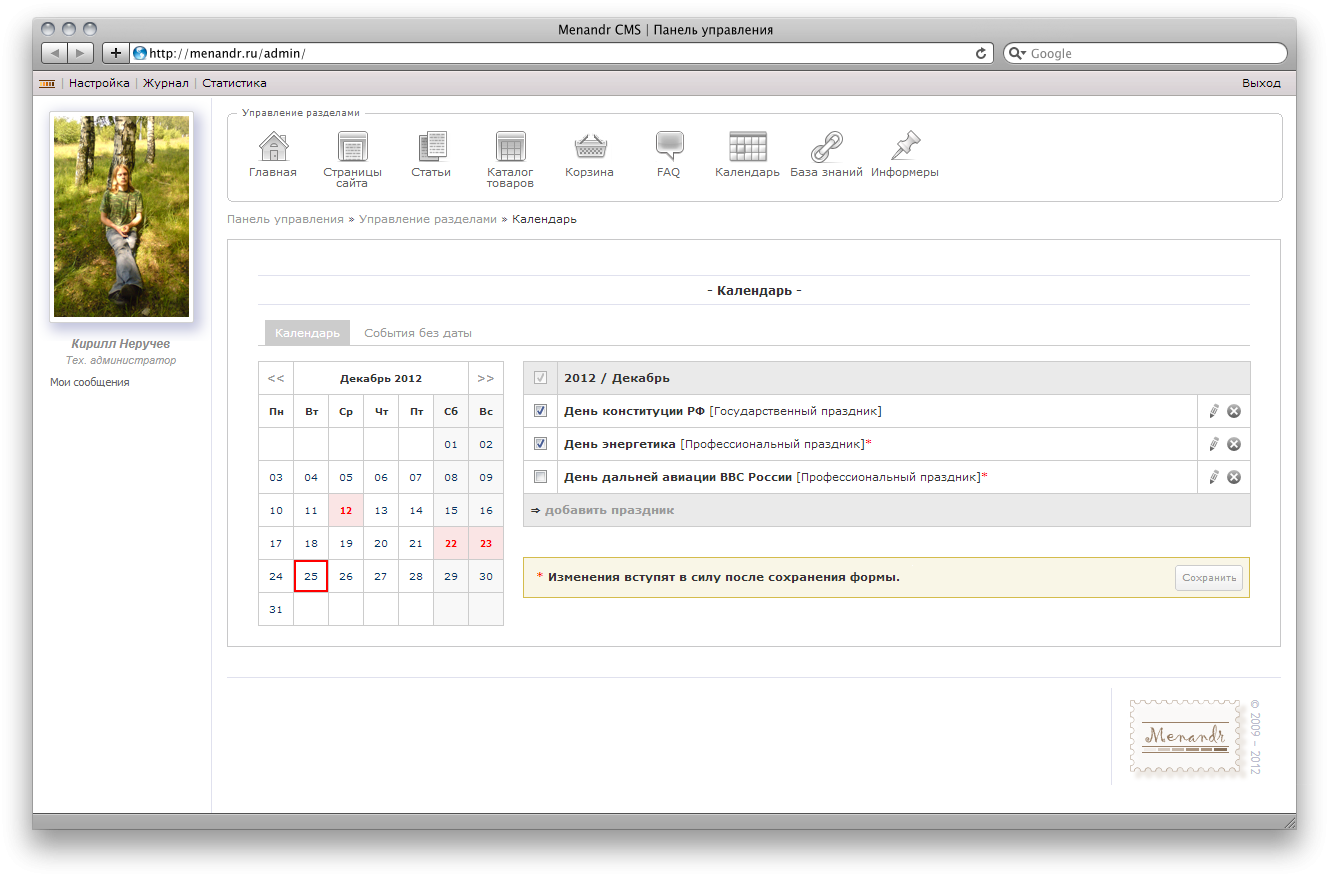Click the Сохранить button

1208,577
